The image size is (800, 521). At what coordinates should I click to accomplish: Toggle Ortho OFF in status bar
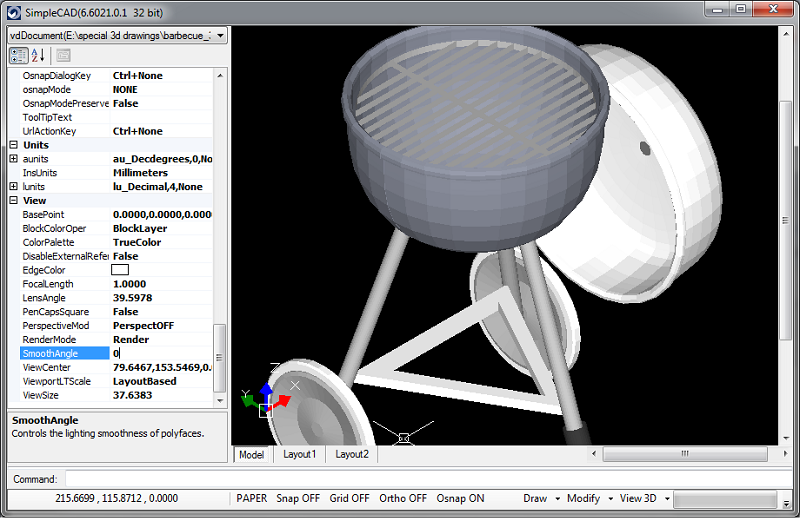[x=403, y=498]
